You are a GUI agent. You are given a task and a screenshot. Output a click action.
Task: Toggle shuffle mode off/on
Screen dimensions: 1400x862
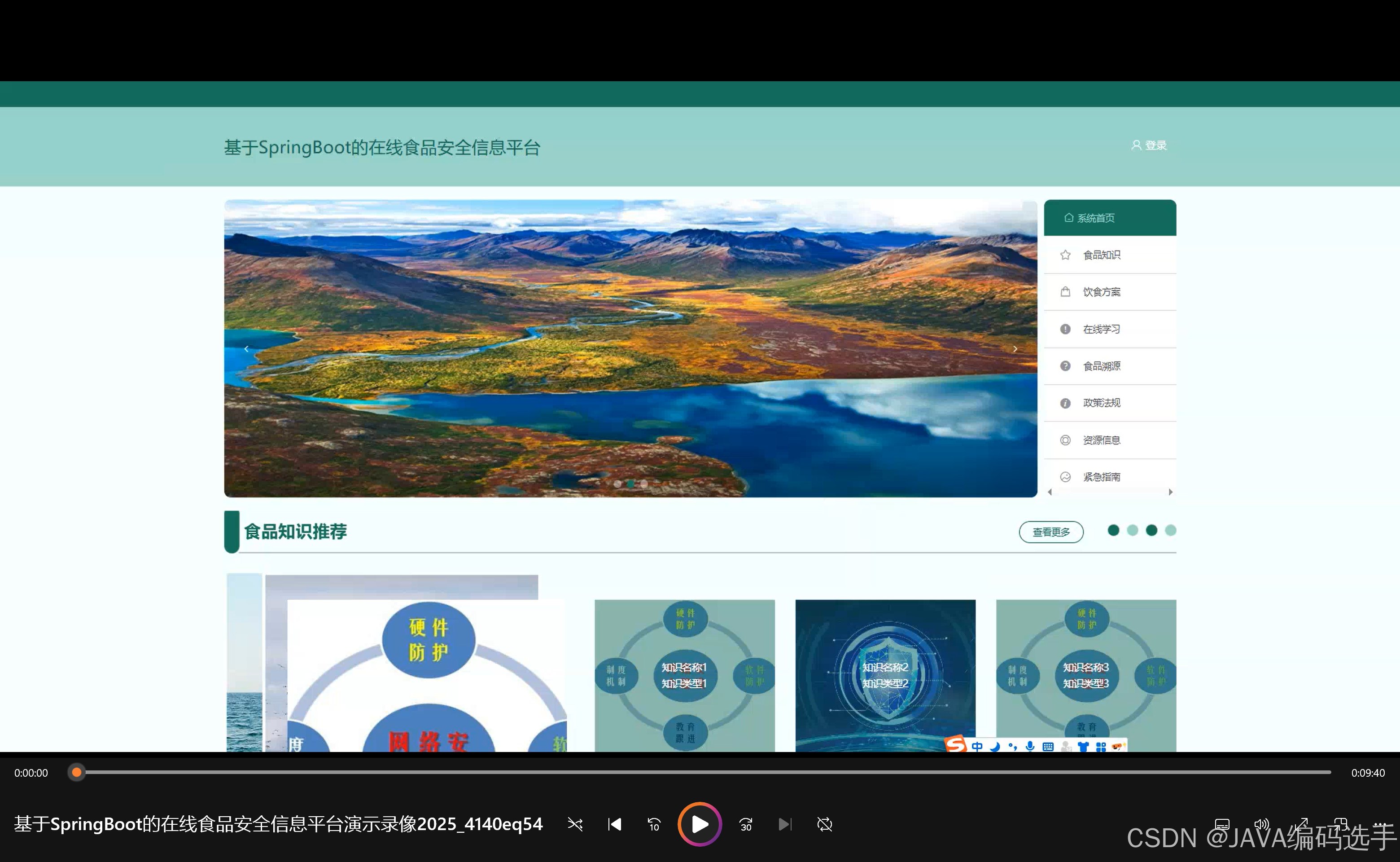pos(575,824)
